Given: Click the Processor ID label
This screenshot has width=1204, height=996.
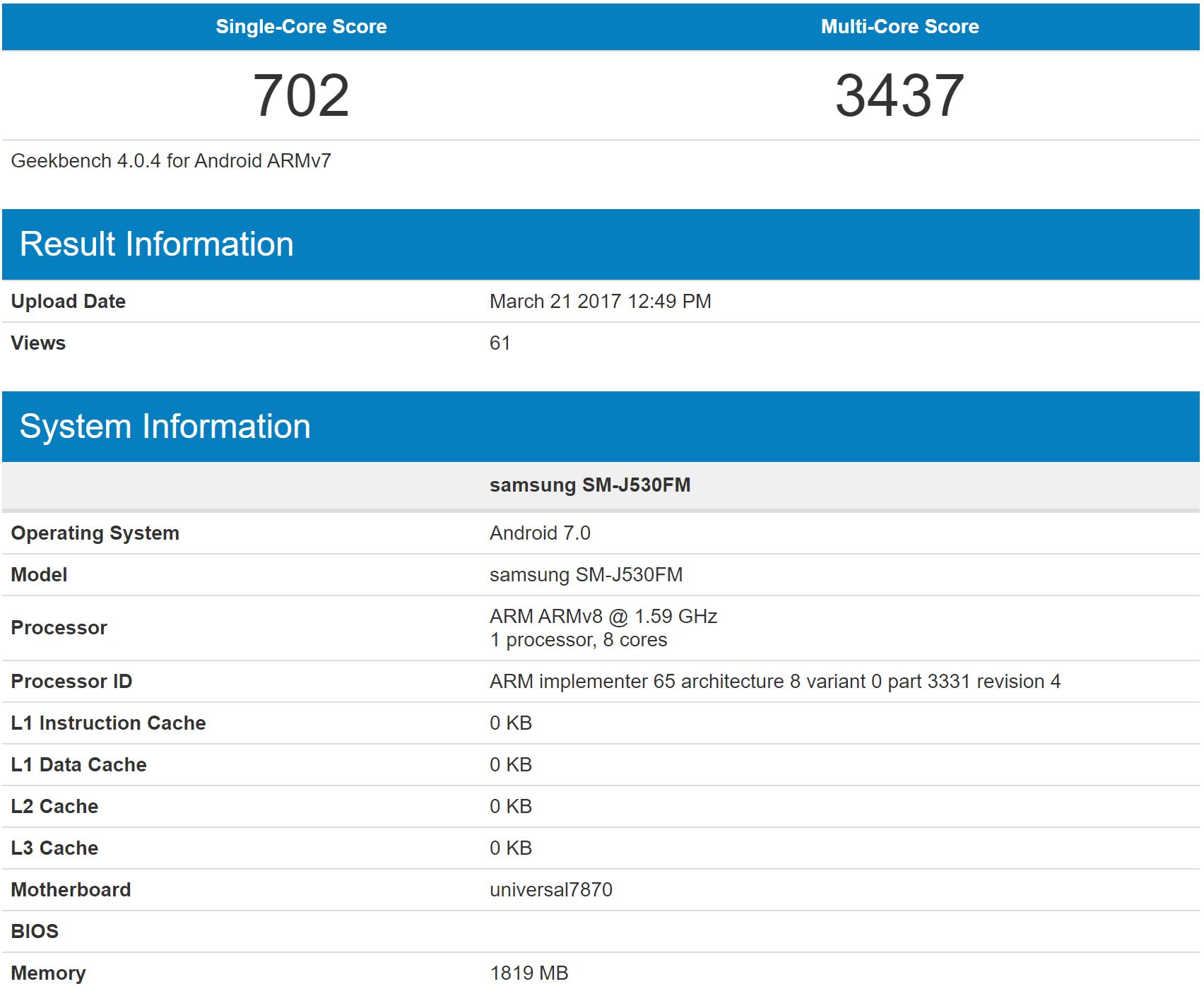Looking at the screenshot, I should point(71,682).
